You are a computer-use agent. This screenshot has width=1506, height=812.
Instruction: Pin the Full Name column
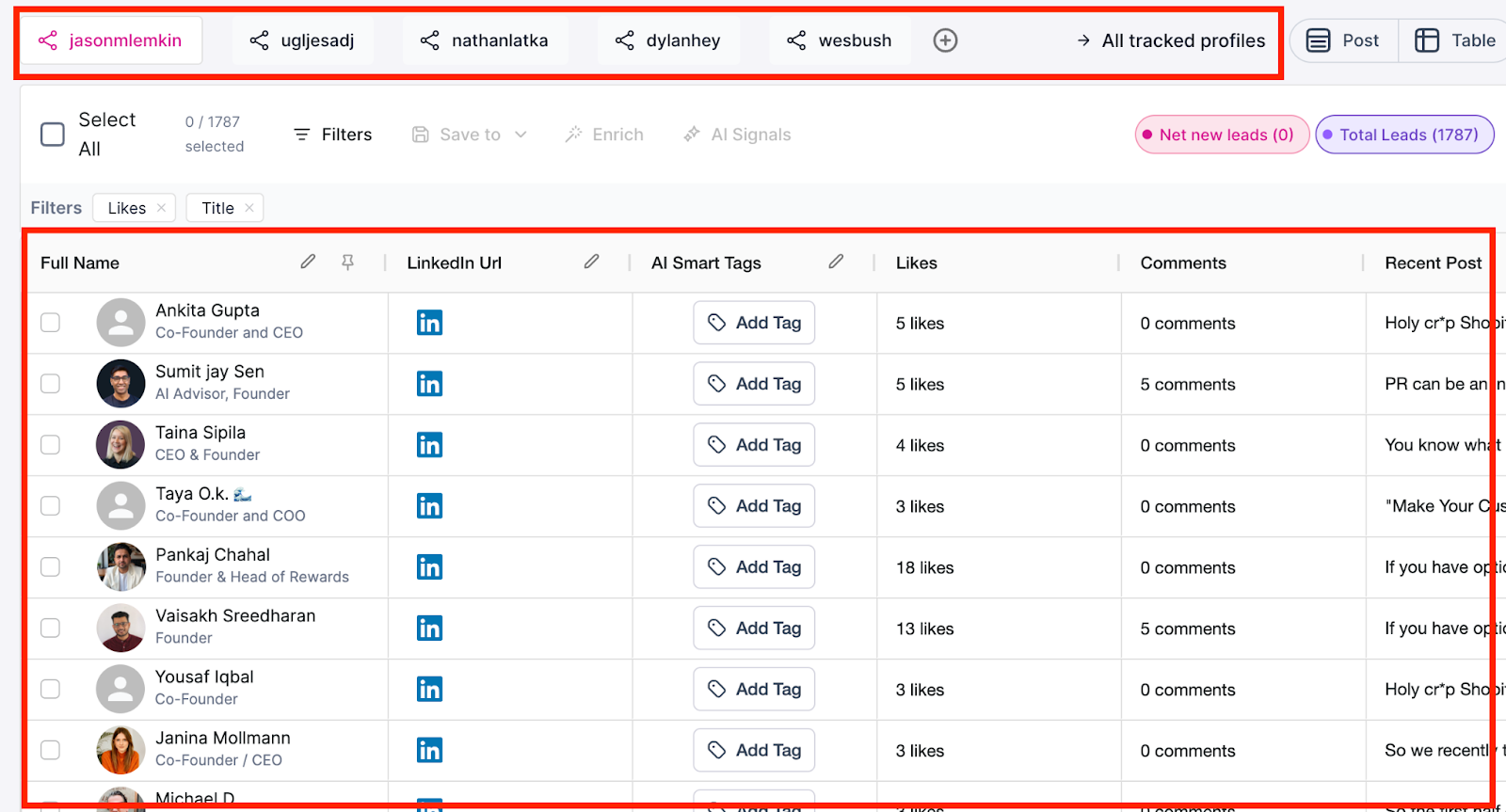347,263
